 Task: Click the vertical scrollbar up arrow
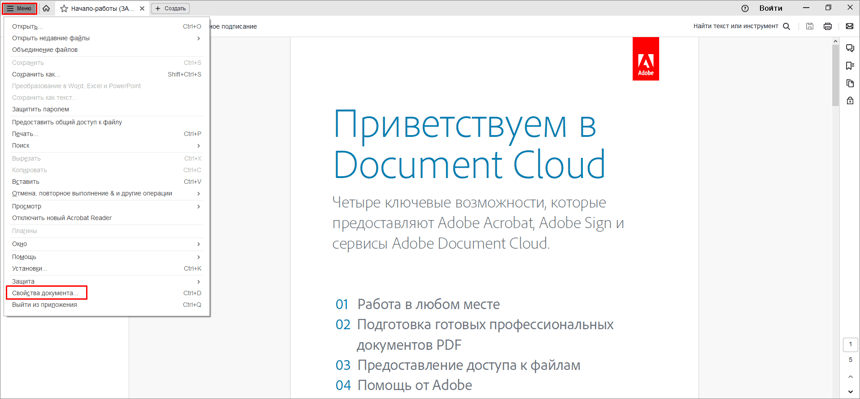click(835, 42)
